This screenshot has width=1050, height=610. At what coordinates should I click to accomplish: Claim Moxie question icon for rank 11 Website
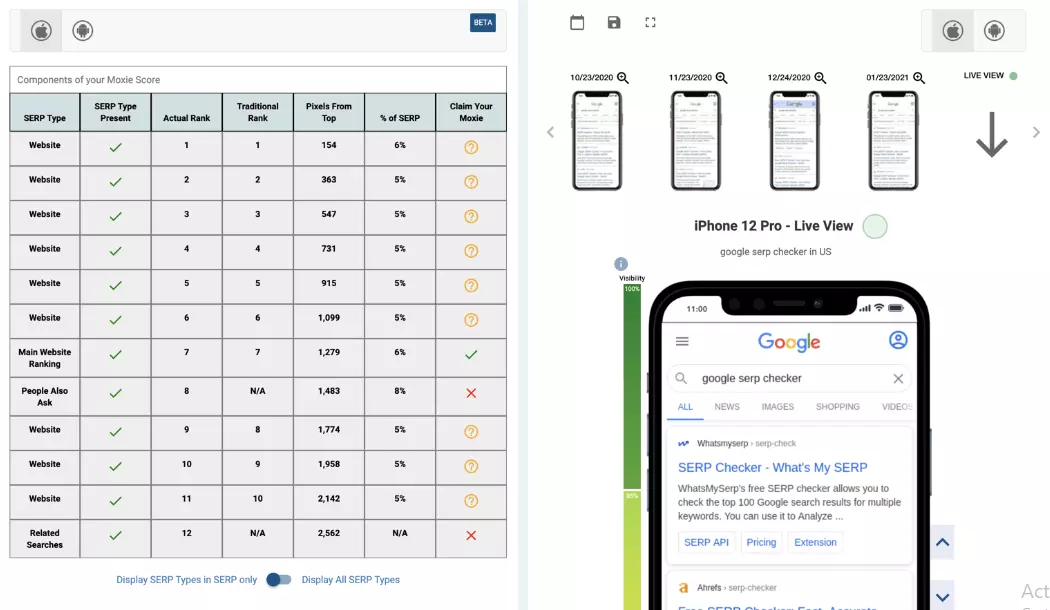point(471,501)
